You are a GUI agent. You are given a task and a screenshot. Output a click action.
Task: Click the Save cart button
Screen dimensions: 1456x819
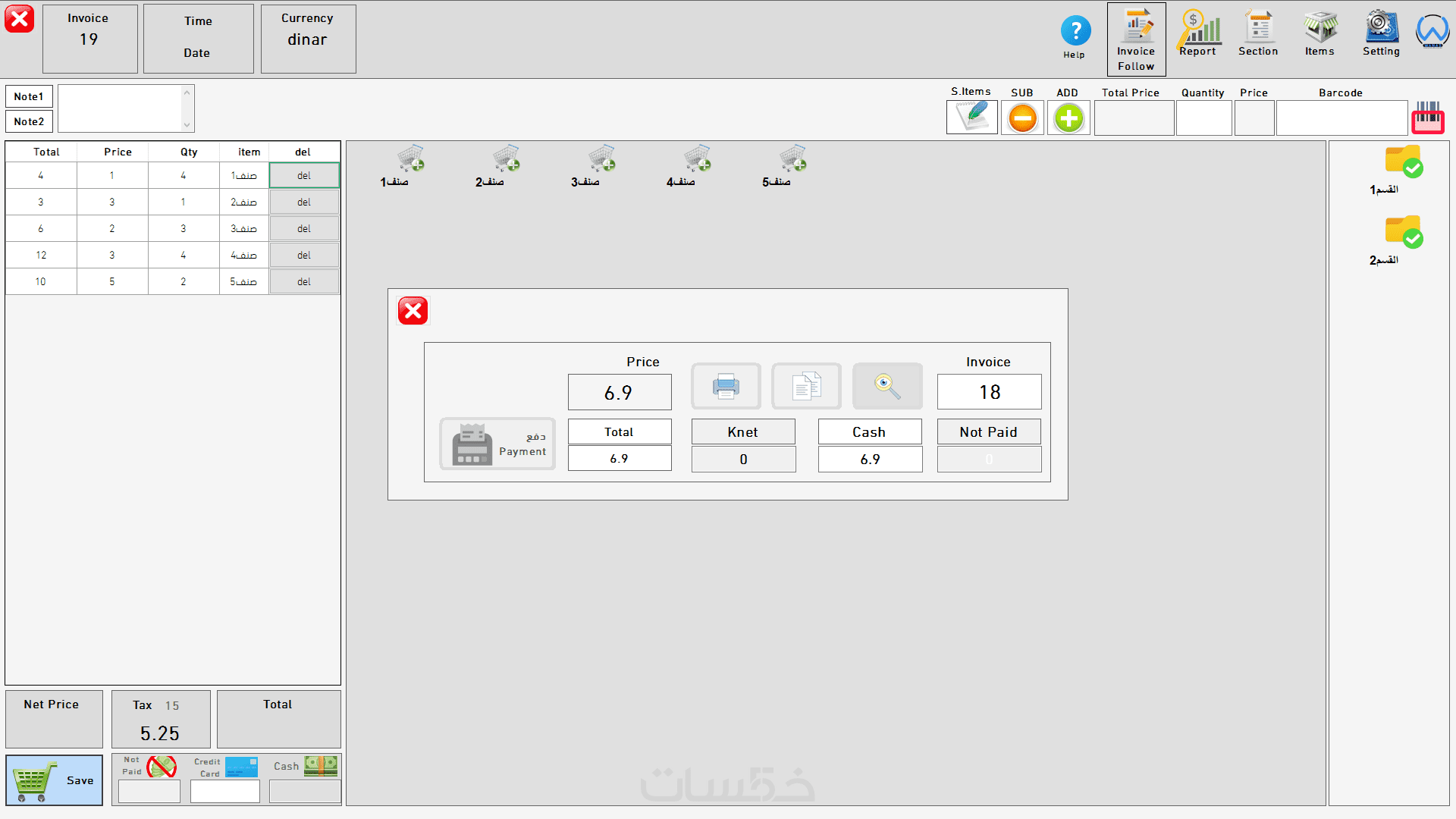point(54,780)
